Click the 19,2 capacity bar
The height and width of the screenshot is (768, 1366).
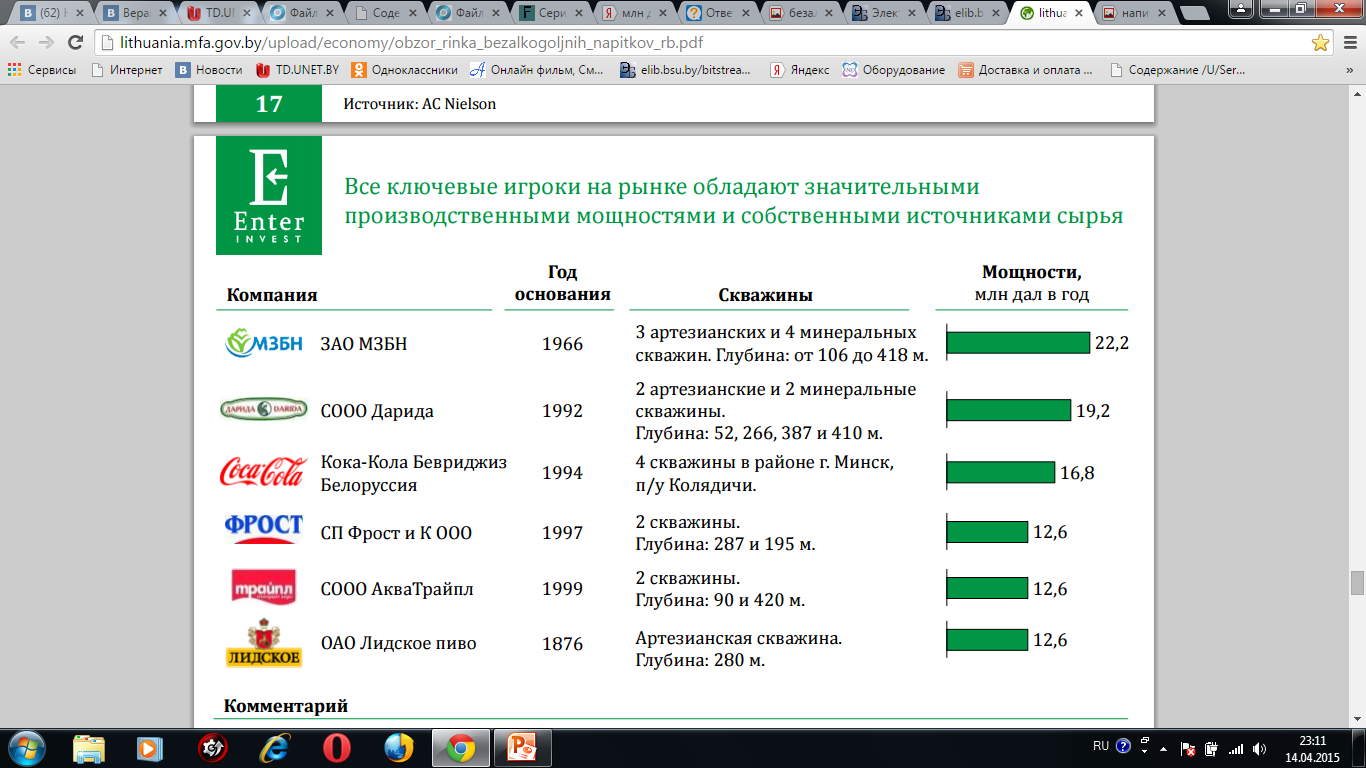click(1008, 410)
